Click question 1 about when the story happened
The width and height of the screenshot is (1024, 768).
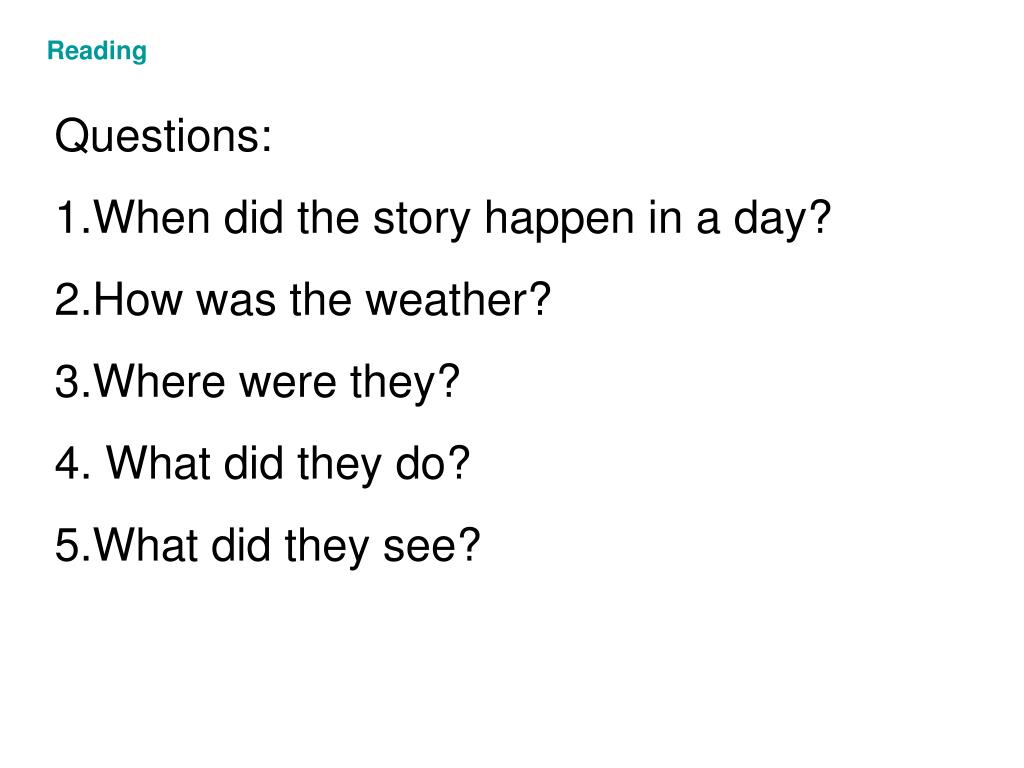[443, 219]
